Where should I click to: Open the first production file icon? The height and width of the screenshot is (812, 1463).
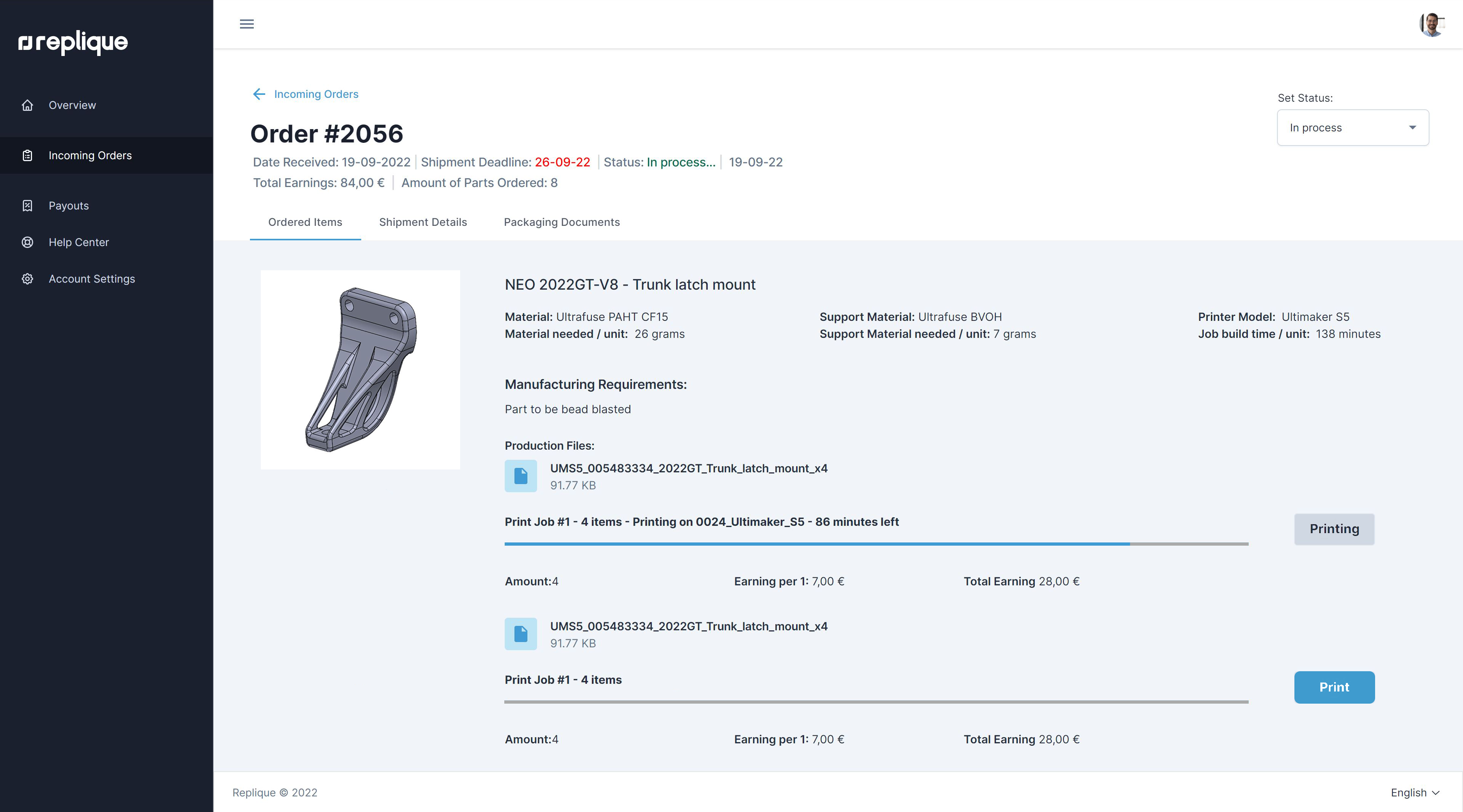pos(520,476)
